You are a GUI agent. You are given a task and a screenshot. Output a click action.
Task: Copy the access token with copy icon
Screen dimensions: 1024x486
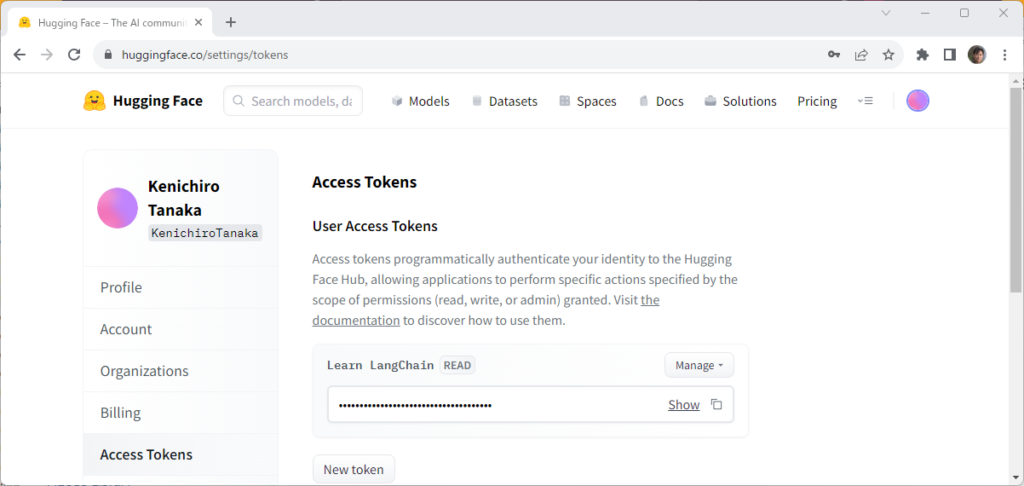pos(716,405)
